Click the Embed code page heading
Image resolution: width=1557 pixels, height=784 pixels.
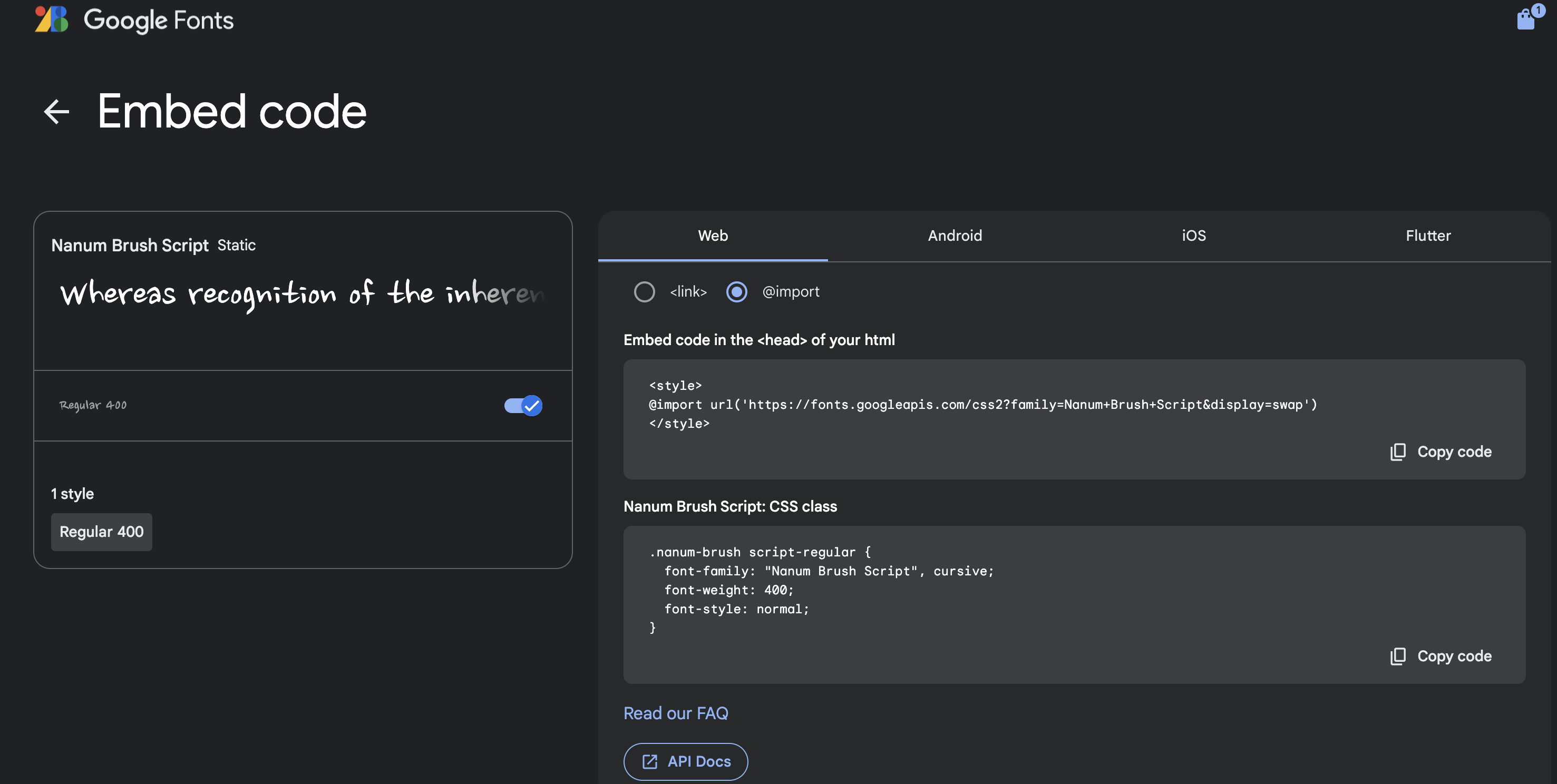pos(232,112)
